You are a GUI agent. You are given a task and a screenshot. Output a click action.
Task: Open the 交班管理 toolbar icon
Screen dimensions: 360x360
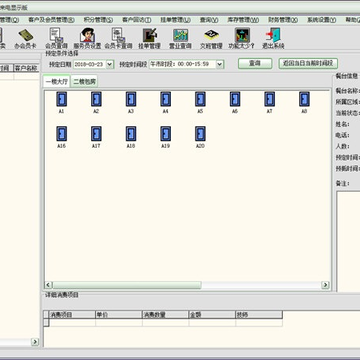tap(211, 38)
